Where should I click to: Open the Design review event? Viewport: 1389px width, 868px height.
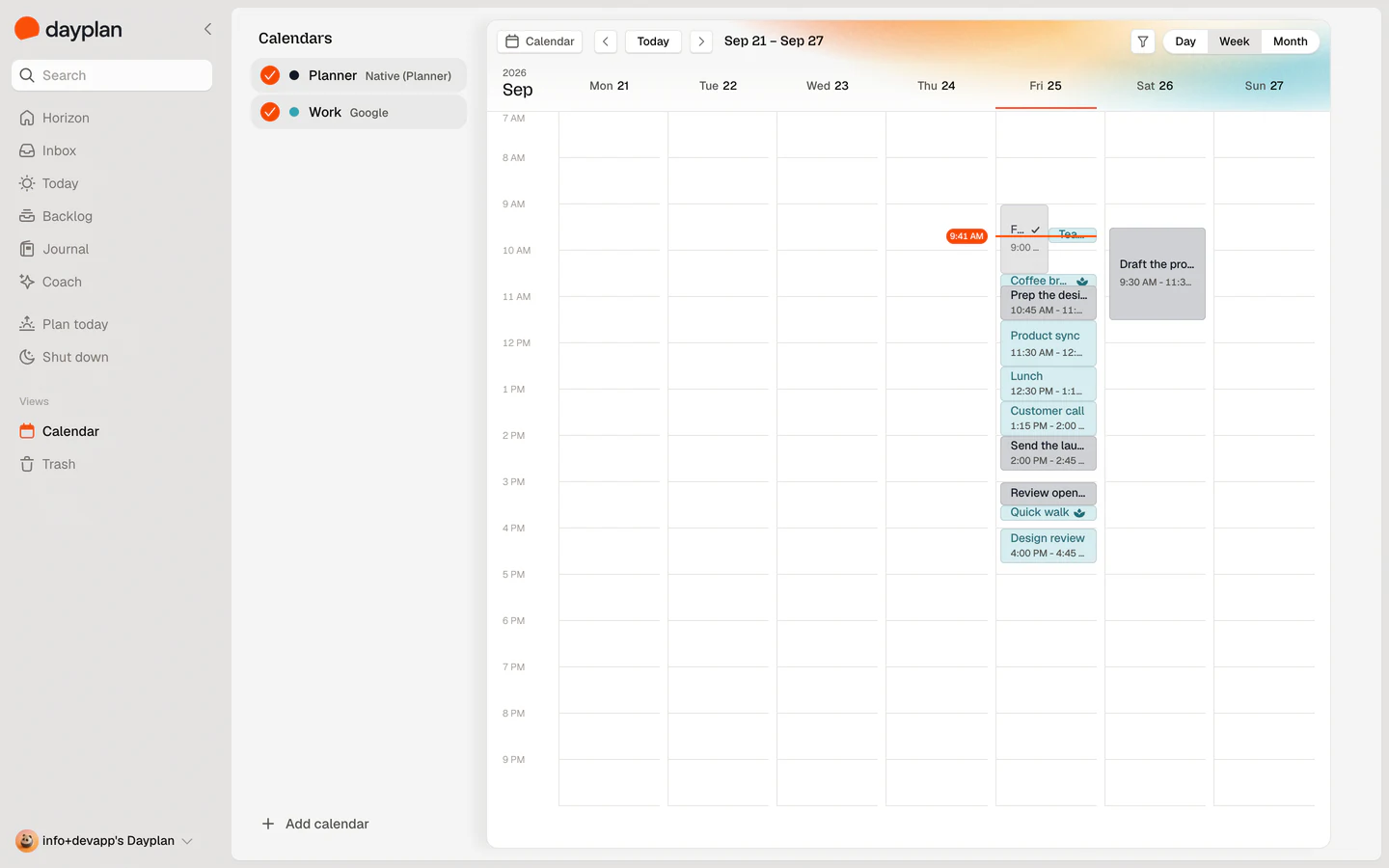click(1049, 546)
